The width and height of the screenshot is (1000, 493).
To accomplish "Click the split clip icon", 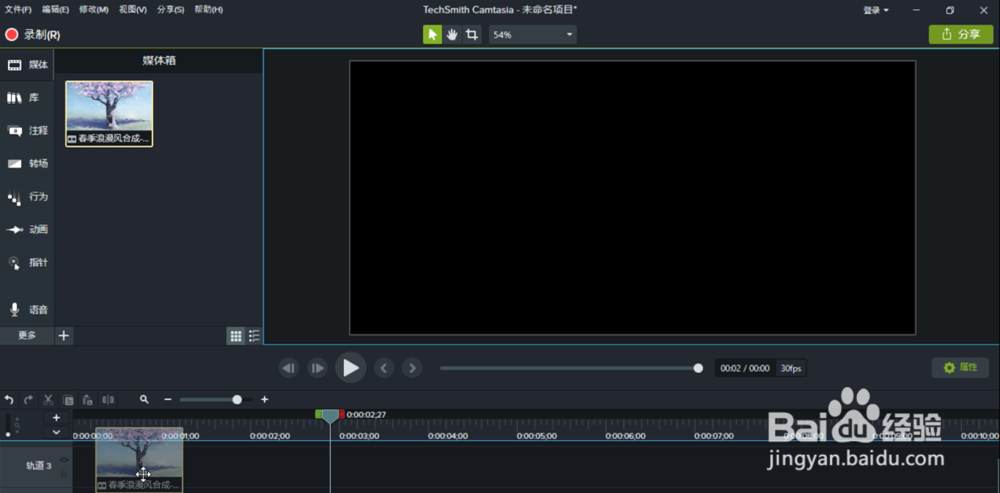I will pyautogui.click(x=108, y=400).
